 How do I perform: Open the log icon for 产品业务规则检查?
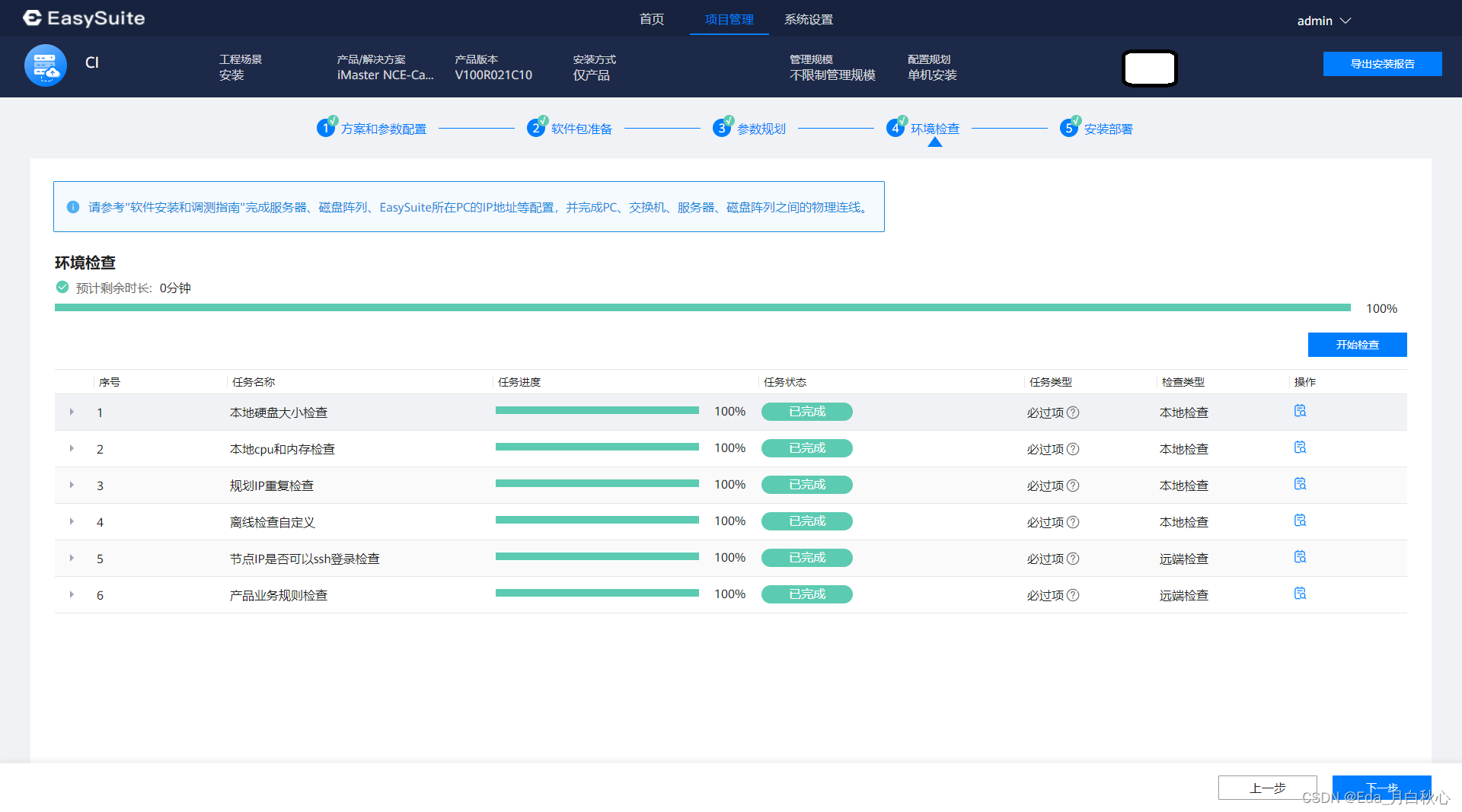(1300, 594)
